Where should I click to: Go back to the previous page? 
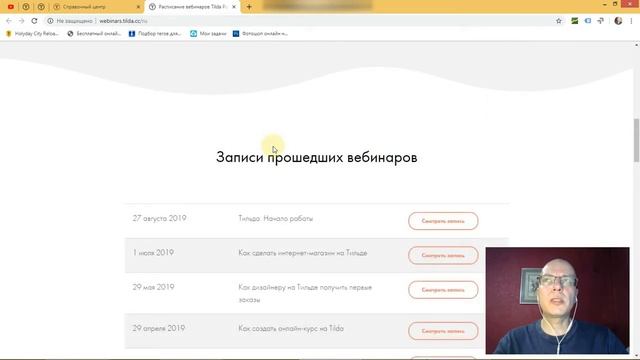[9, 21]
